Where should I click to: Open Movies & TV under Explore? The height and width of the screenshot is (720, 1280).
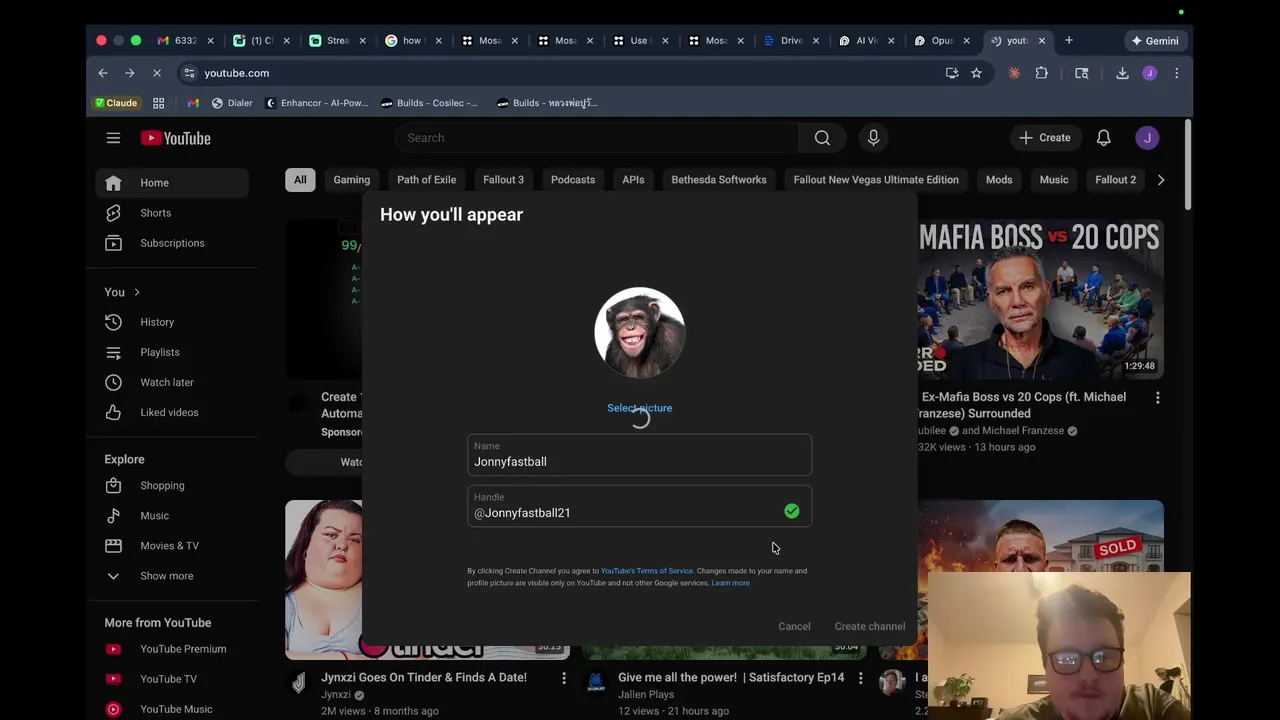tap(172, 546)
